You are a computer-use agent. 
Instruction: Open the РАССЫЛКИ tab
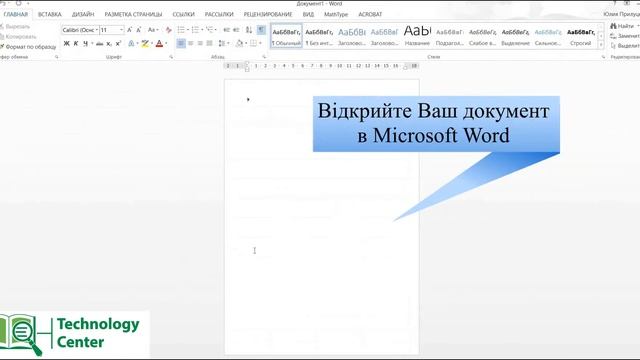coord(219,14)
